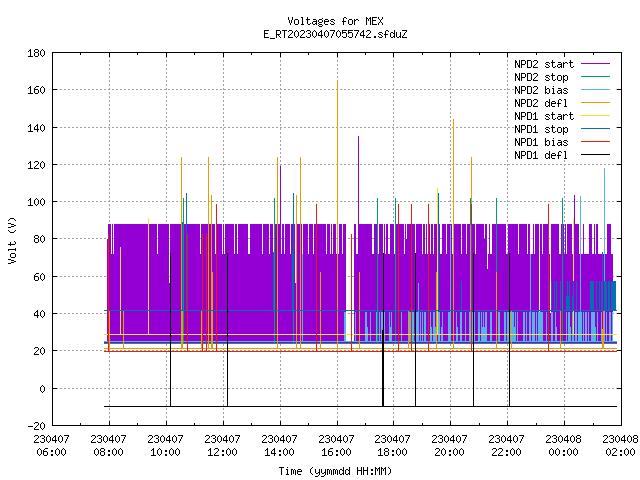This screenshot has width=640, height=480.
Task: Pick the purple NPD2 start legend line sample
Action: [596, 64]
